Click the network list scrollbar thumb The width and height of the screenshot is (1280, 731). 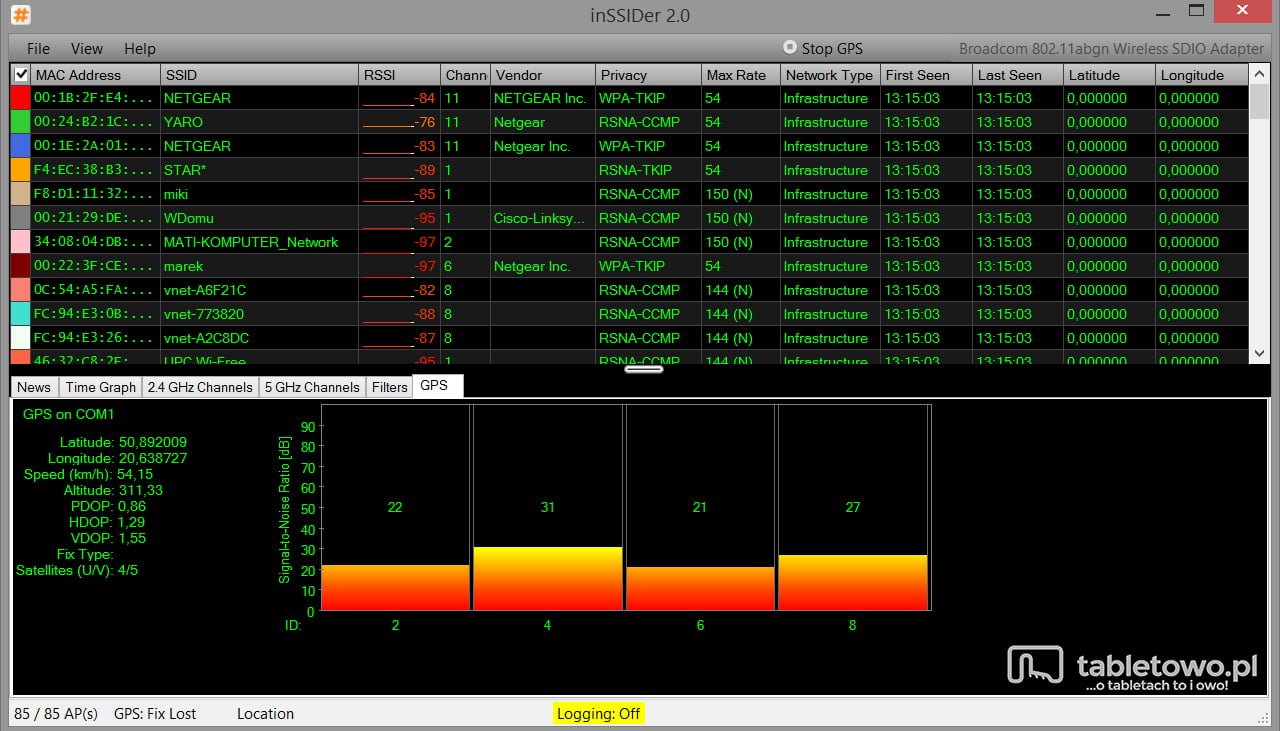tap(1259, 101)
